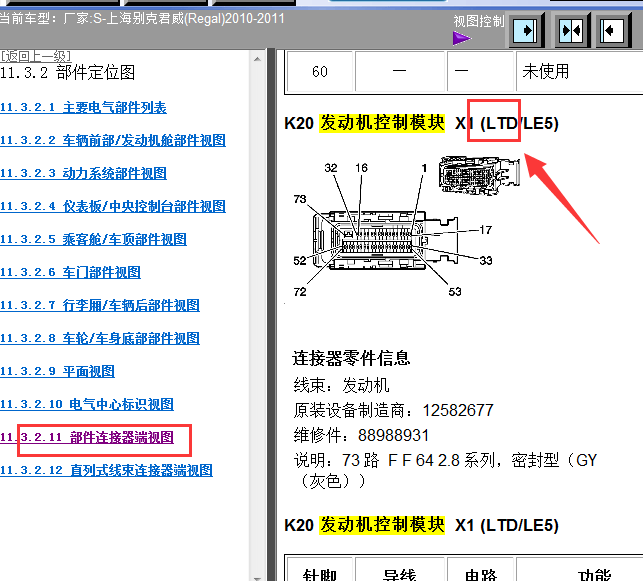
Task: Click the second K20 发动机控制模块 X1 heading
Action: coord(422,525)
